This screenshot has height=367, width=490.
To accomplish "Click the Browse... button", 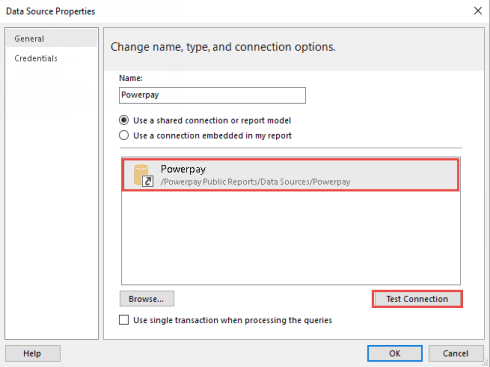I will 147,299.
